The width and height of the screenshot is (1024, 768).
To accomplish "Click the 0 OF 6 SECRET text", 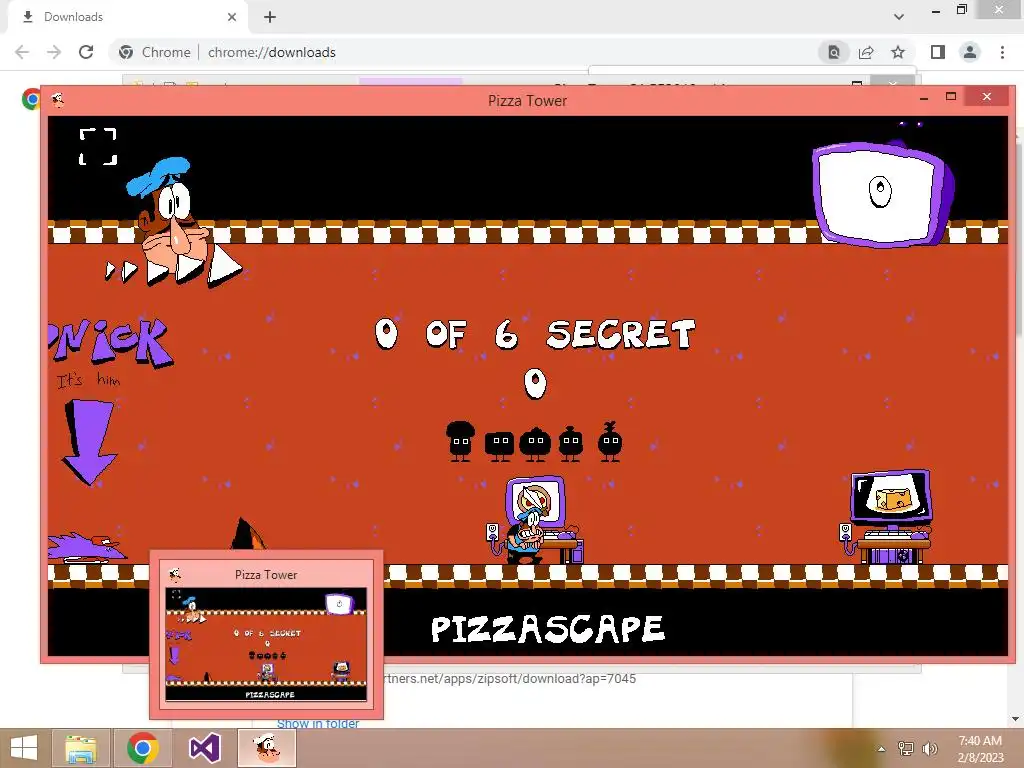I will (534, 334).
